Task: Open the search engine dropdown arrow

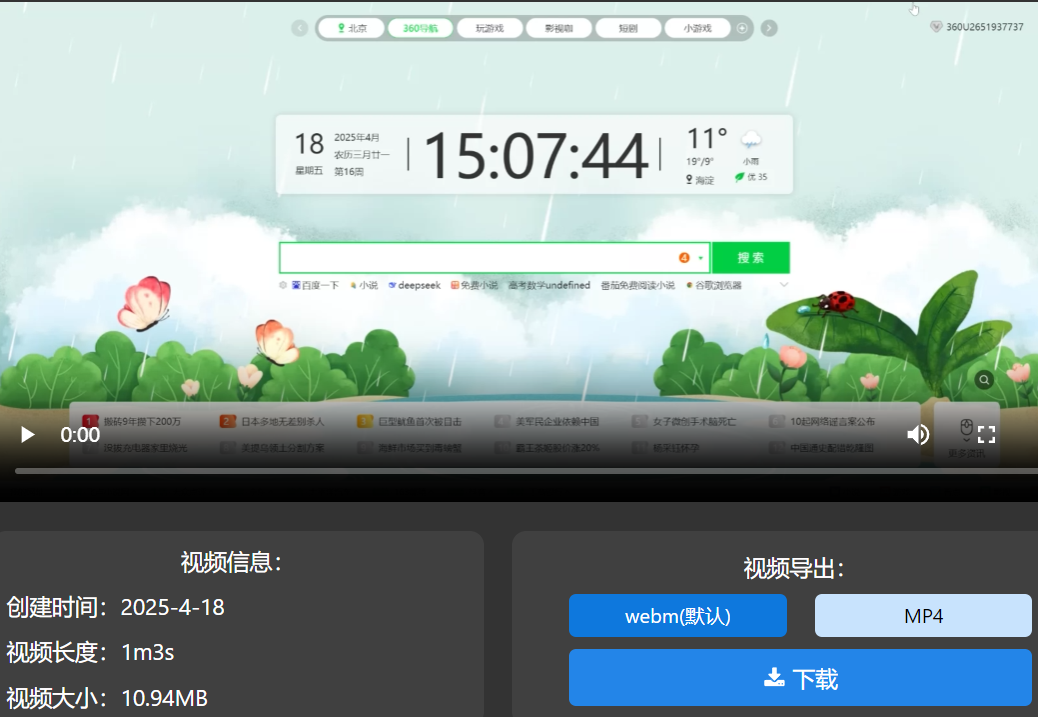Action: [x=701, y=259]
